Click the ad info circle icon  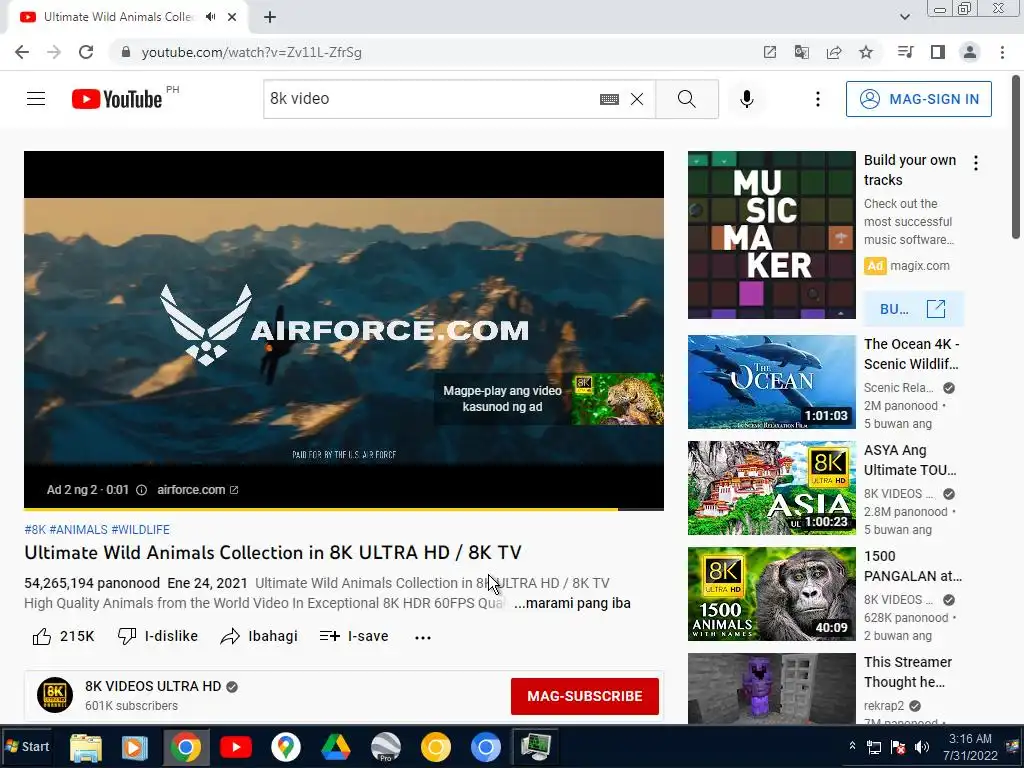pyautogui.click(x=141, y=490)
